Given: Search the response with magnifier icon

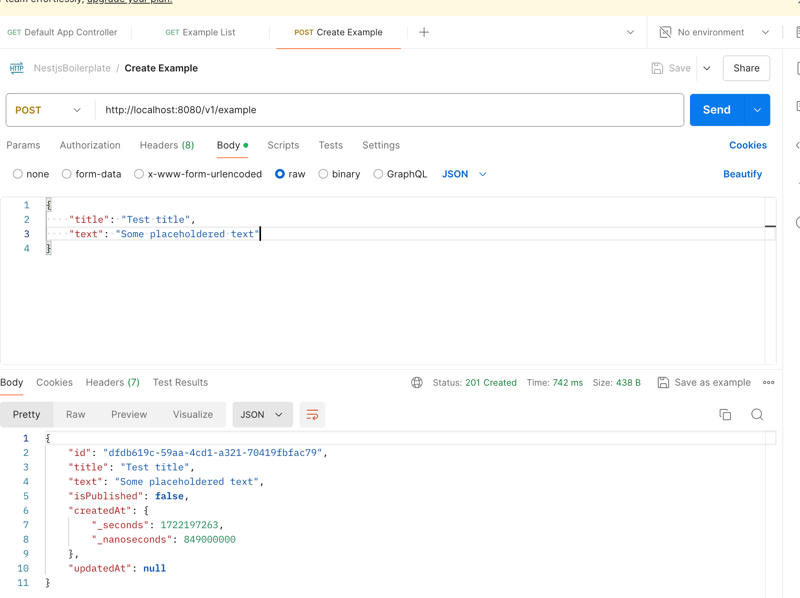Looking at the screenshot, I should coord(757,414).
